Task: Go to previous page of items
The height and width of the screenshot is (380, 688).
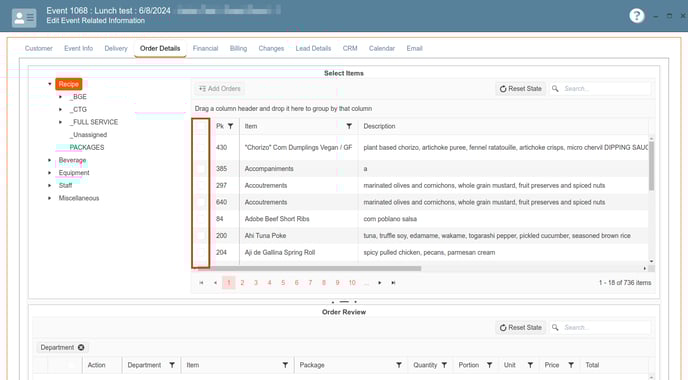Action: pos(215,283)
